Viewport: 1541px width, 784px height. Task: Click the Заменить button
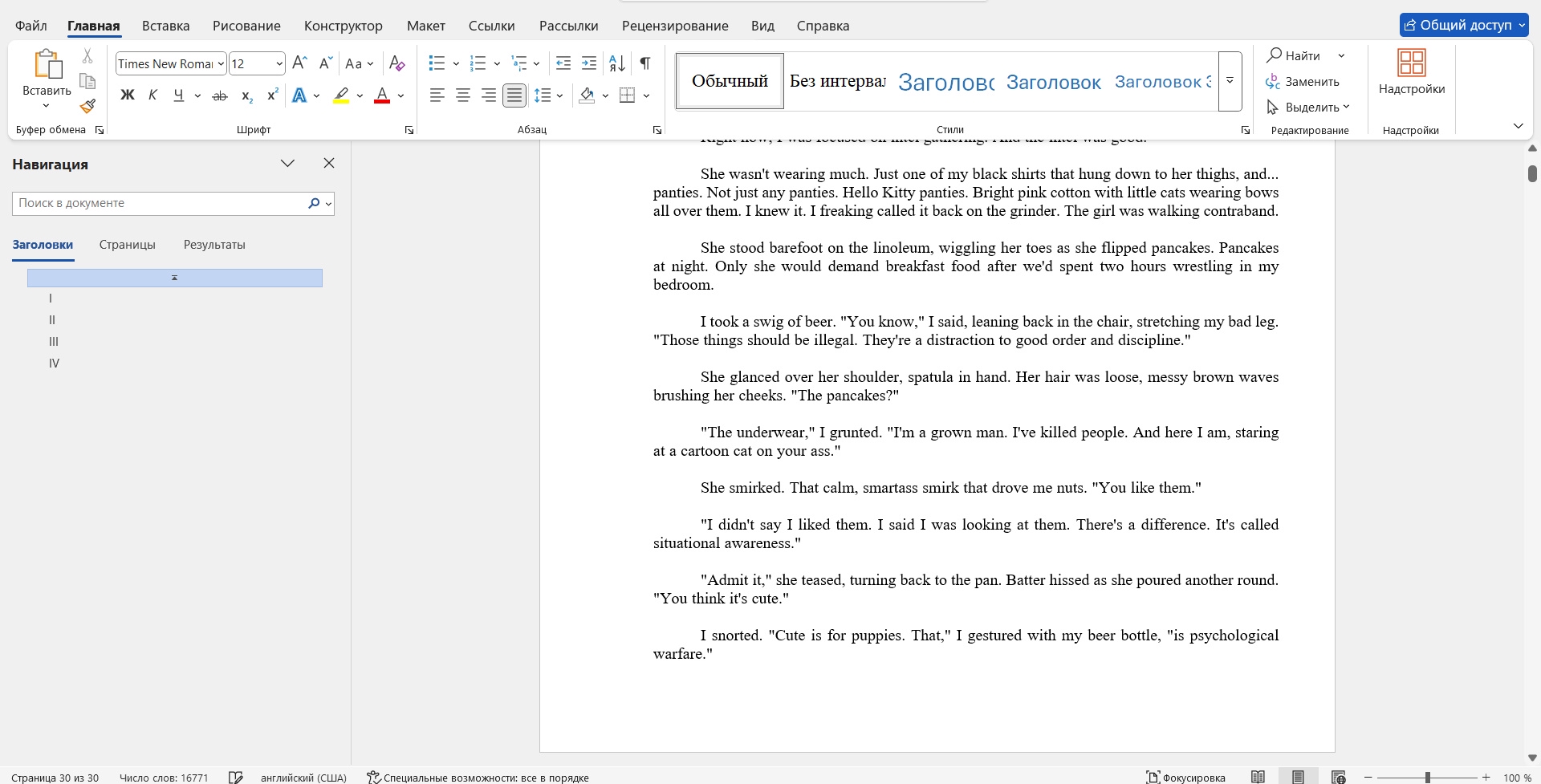(1303, 81)
